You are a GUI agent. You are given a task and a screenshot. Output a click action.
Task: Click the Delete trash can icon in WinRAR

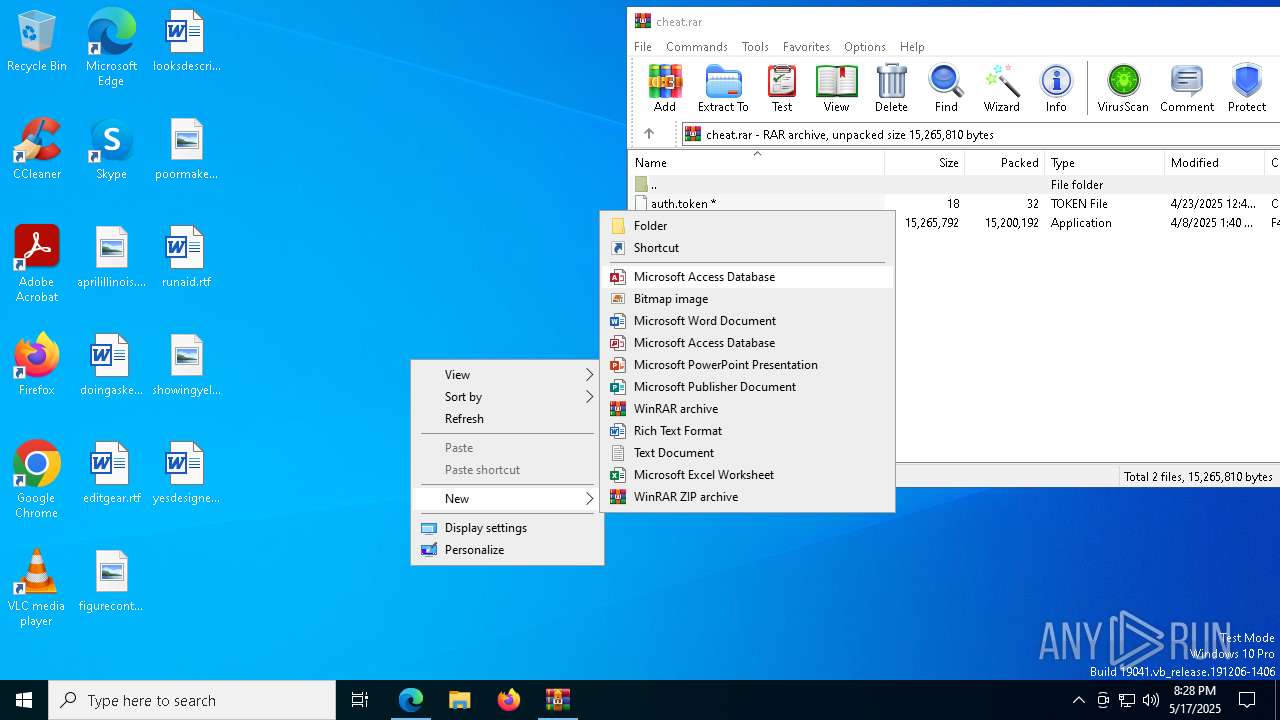pyautogui.click(x=891, y=89)
